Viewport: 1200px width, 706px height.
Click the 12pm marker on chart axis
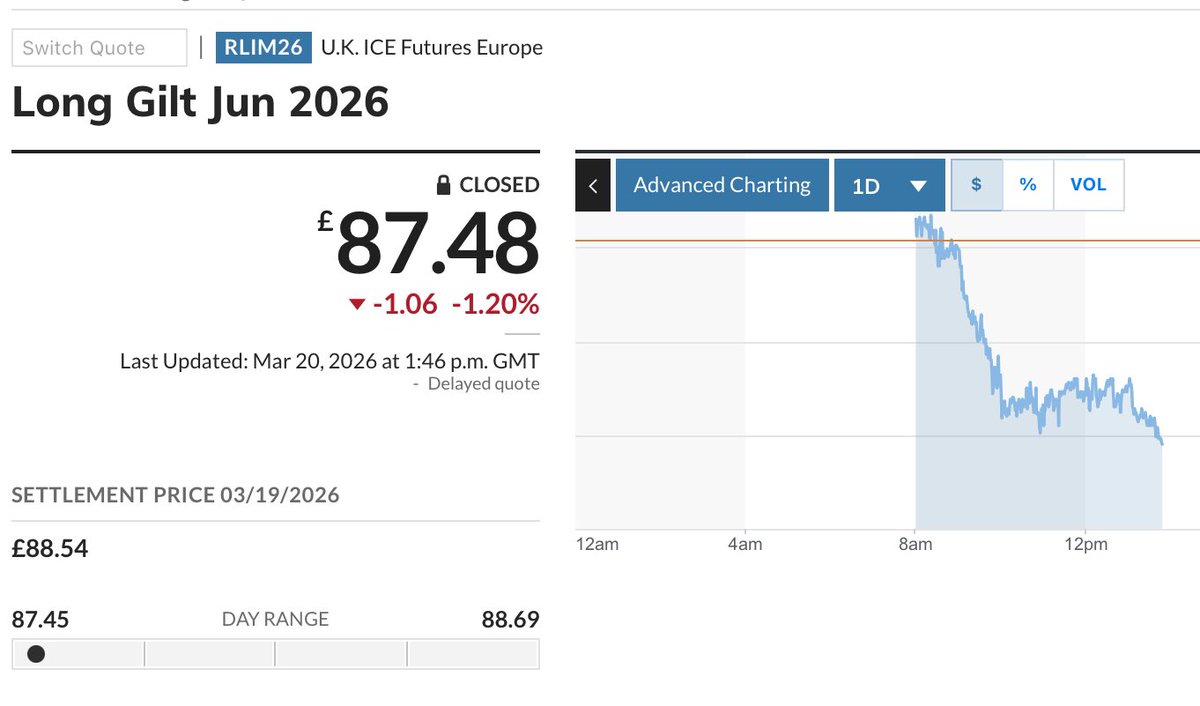click(1086, 545)
